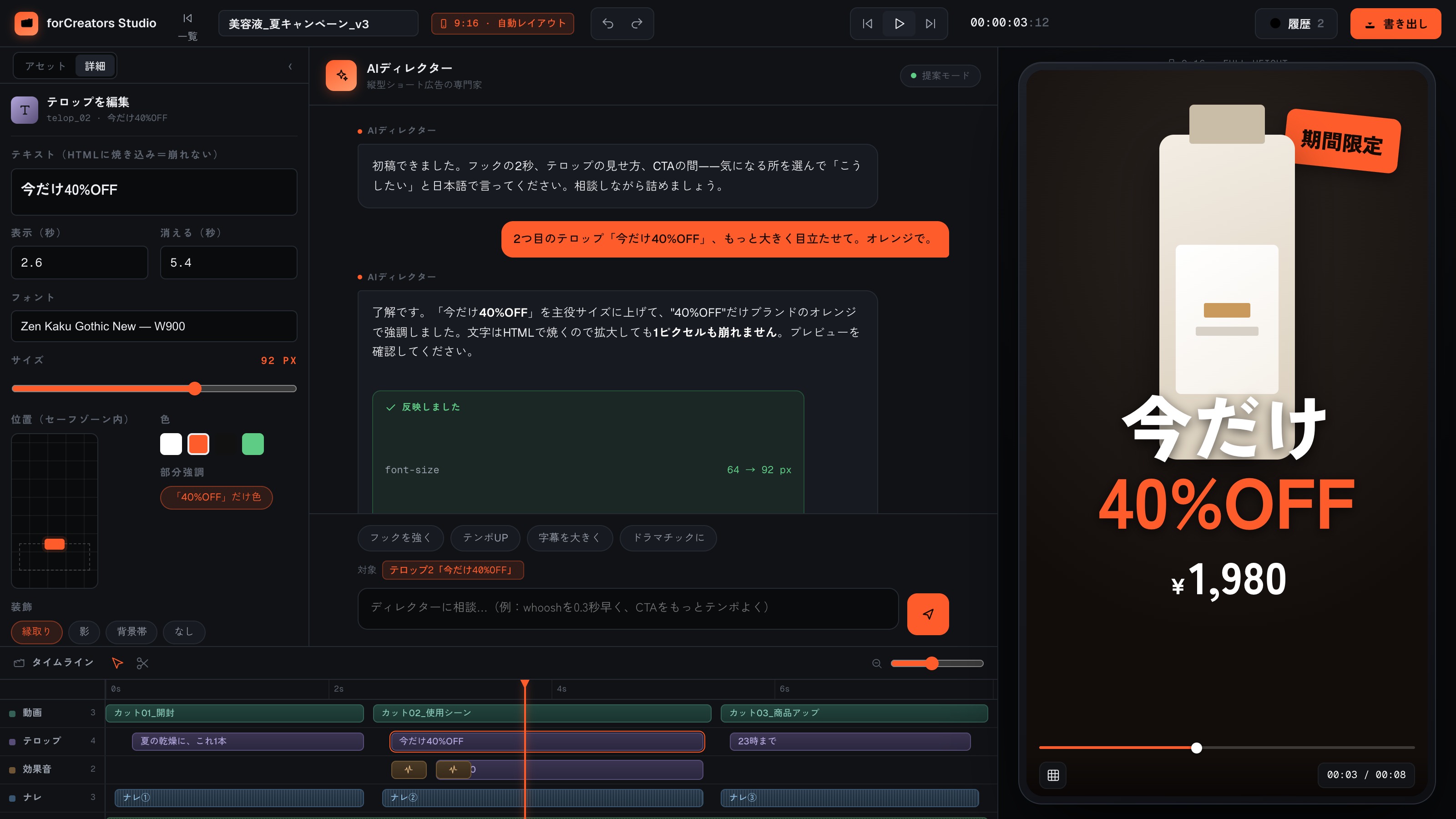The image size is (1456, 819).
Task: Open the 9:16 自動レイアウト selector
Action: pyautogui.click(x=502, y=23)
